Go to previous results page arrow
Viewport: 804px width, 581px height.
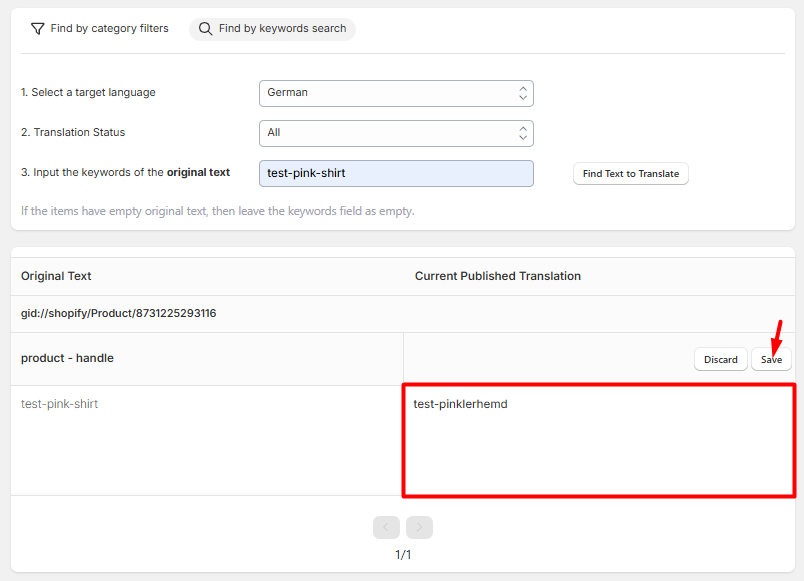(x=387, y=527)
